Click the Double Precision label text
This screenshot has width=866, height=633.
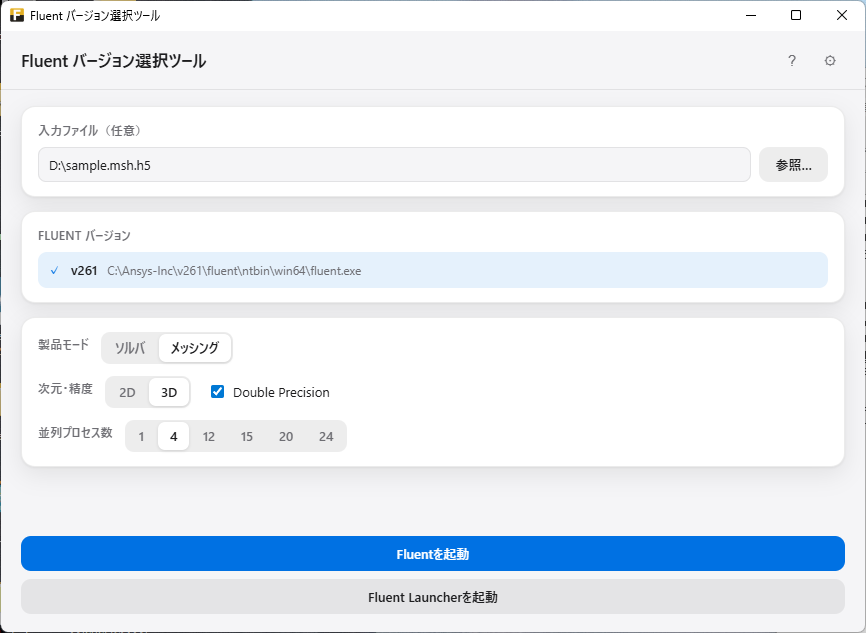click(x=281, y=392)
